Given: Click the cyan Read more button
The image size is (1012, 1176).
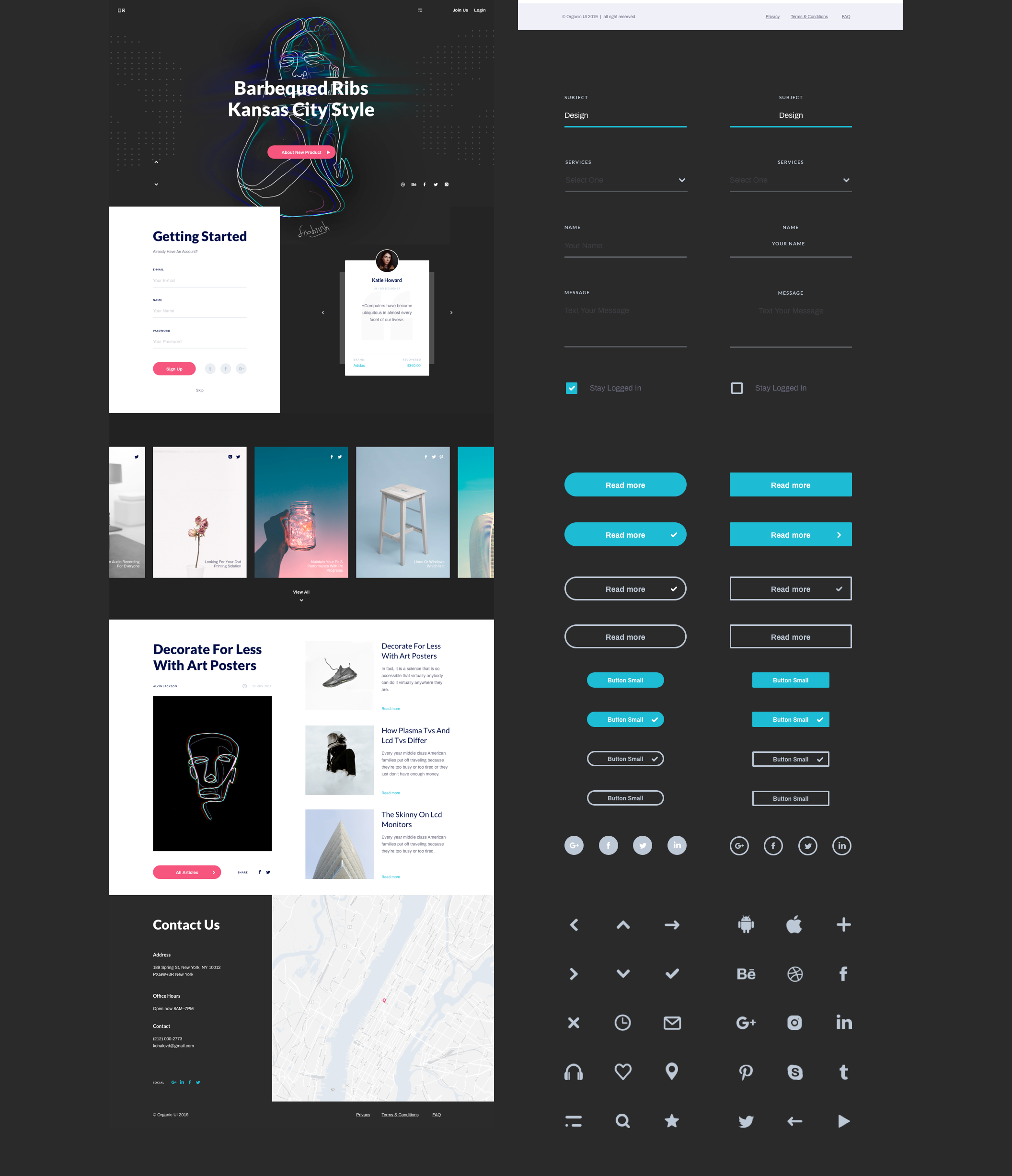Looking at the screenshot, I should click(625, 485).
